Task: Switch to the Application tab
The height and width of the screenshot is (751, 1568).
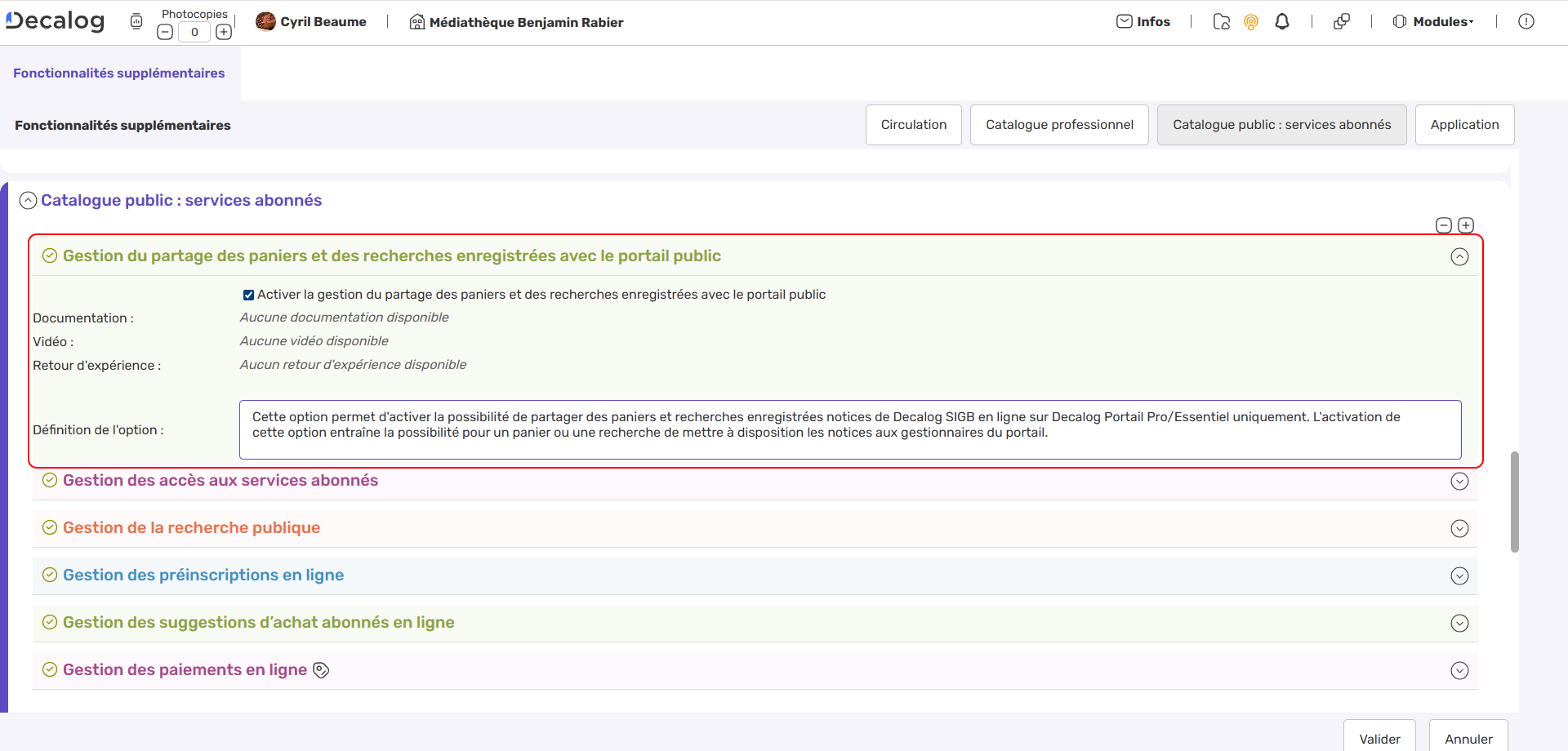Action: (1465, 124)
